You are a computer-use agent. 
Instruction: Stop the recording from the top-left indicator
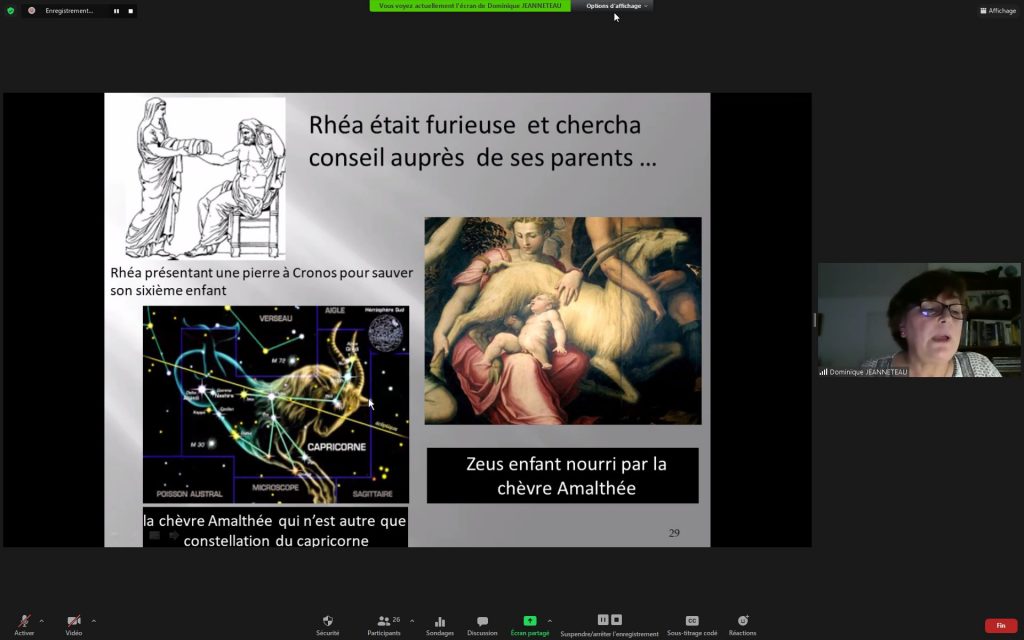131,11
